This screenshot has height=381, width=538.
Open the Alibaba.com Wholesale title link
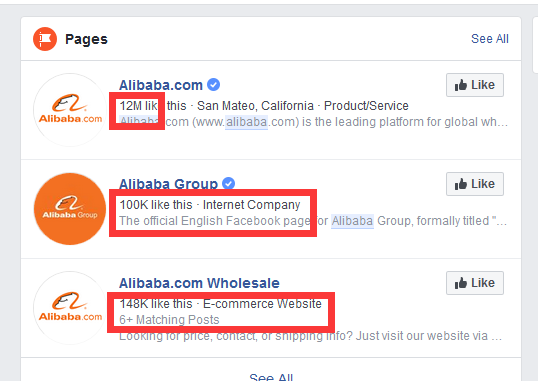pos(199,283)
